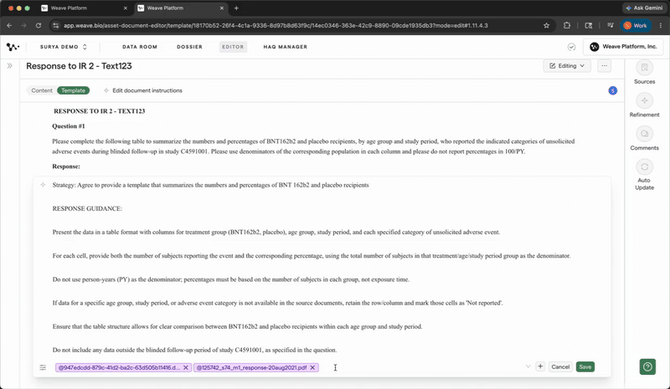Bookmark this page with the star icon
Screen dimensions: 670x389
click(x=547, y=26)
